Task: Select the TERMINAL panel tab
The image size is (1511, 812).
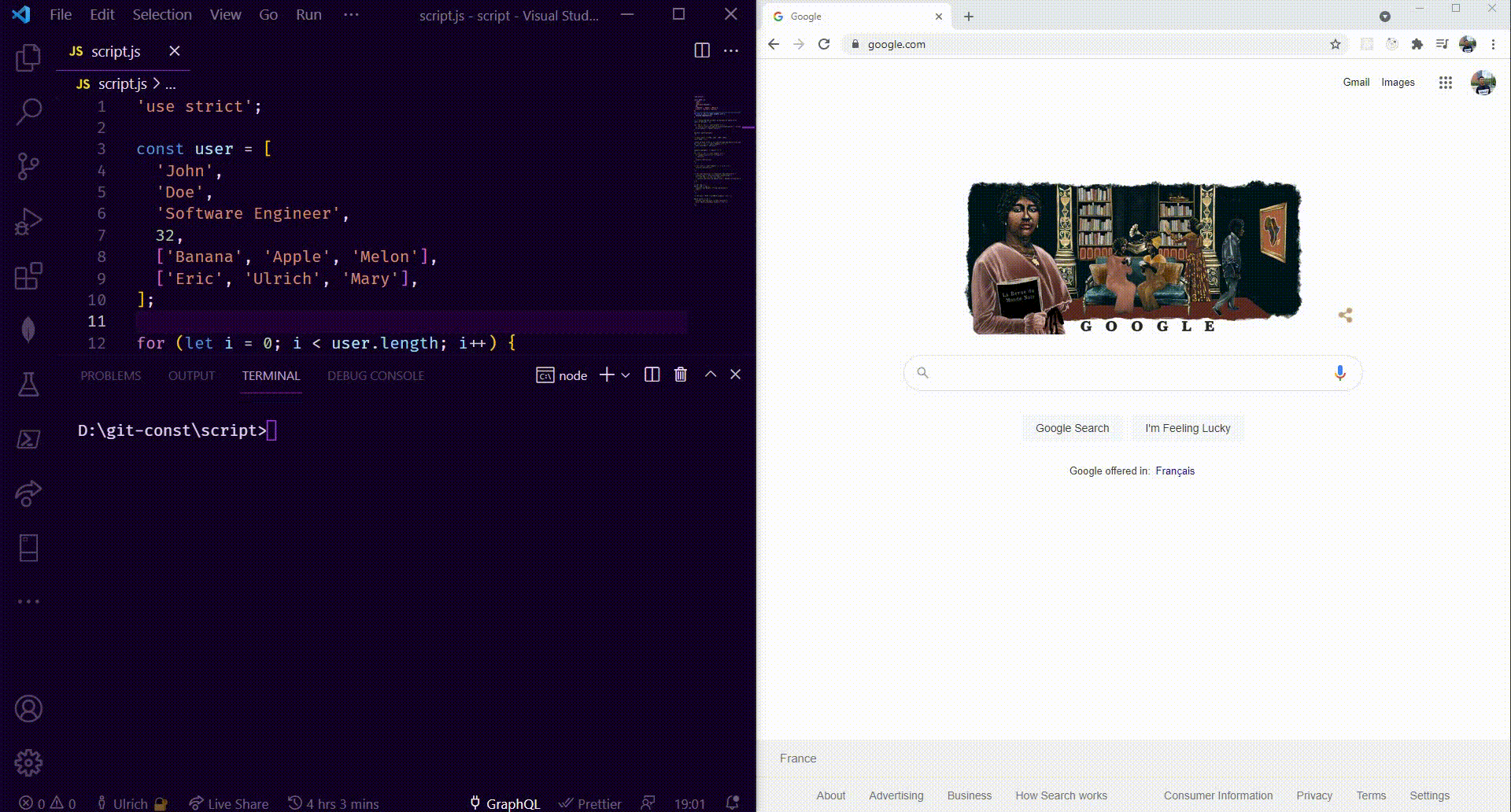Action: pos(271,376)
